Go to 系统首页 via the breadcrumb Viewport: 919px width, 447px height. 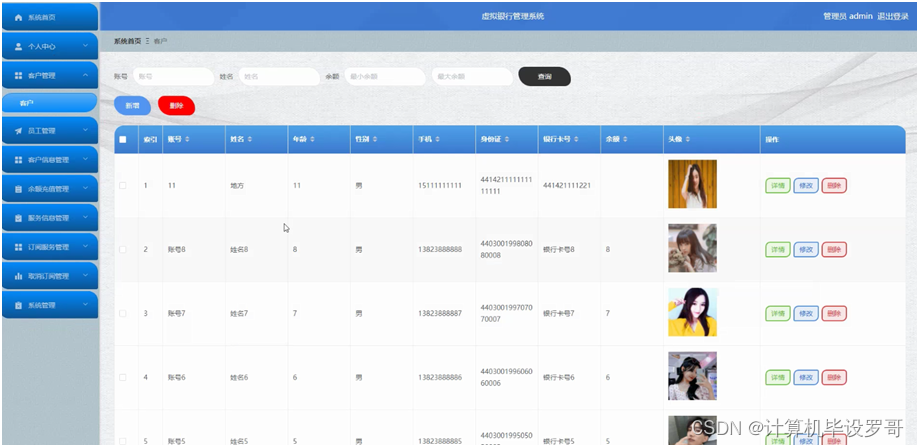coord(127,42)
